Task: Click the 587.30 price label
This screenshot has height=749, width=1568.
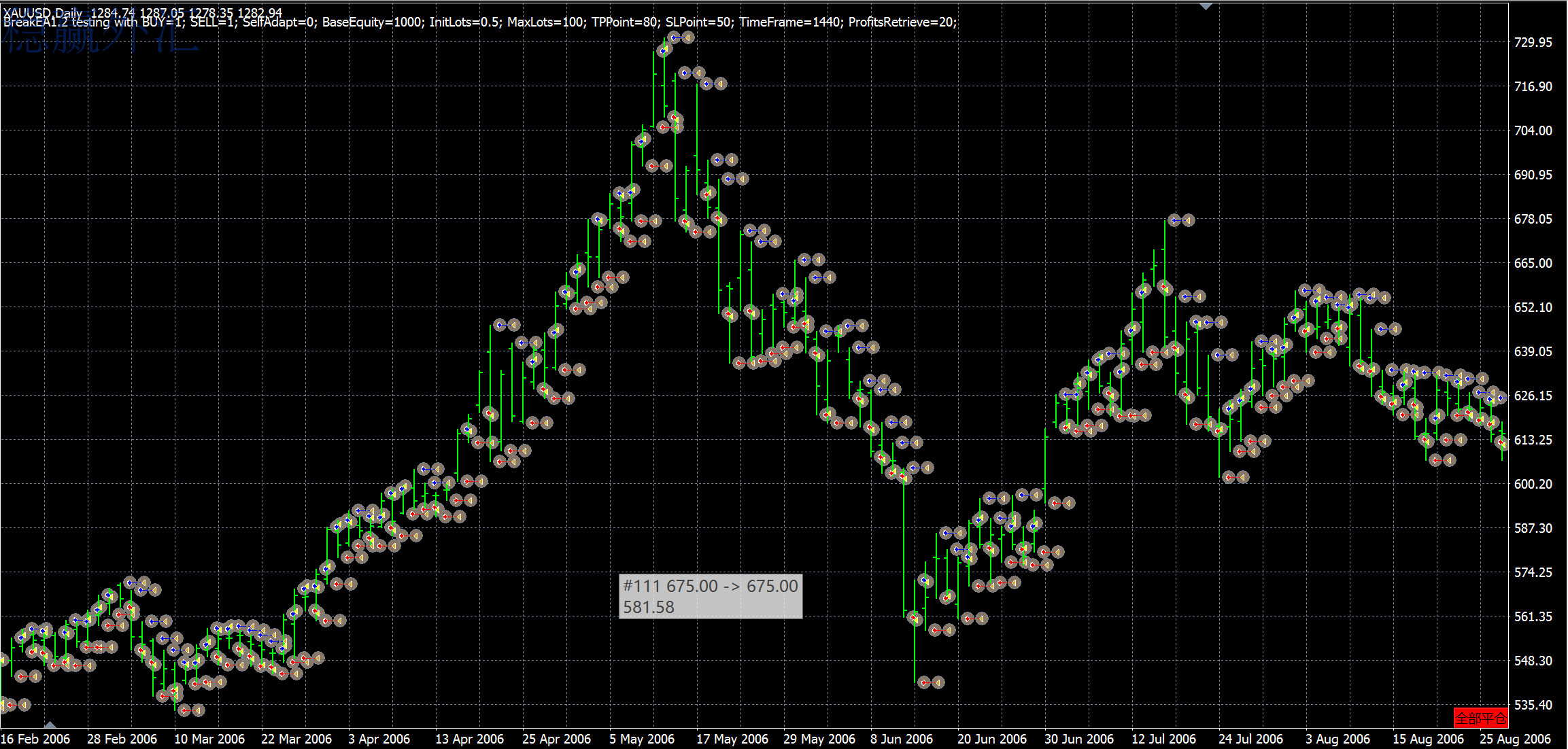Action: (x=1533, y=528)
